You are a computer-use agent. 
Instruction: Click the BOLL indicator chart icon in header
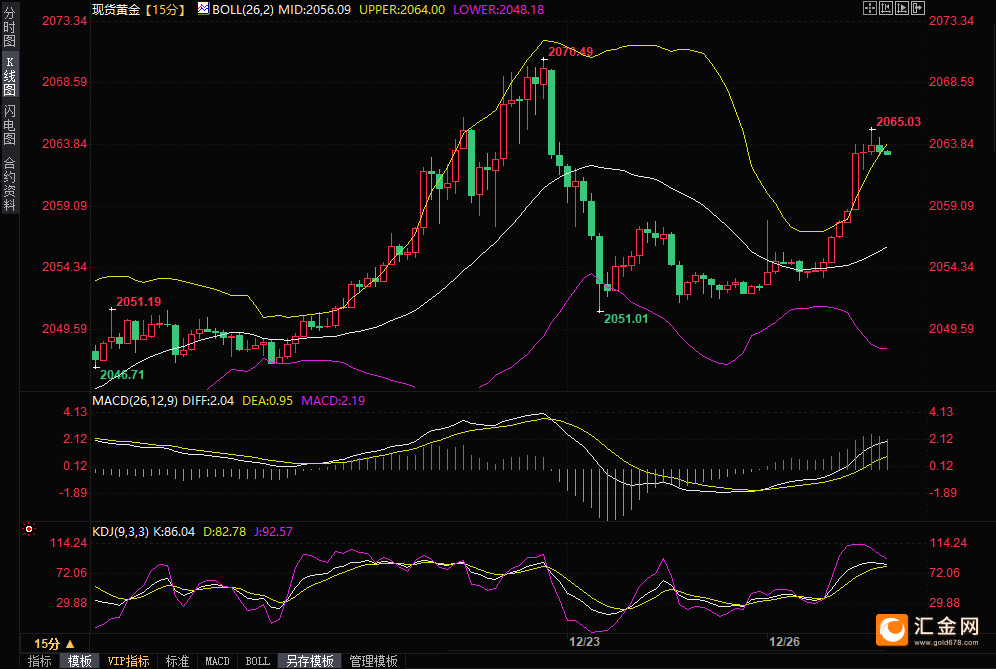[x=203, y=8]
